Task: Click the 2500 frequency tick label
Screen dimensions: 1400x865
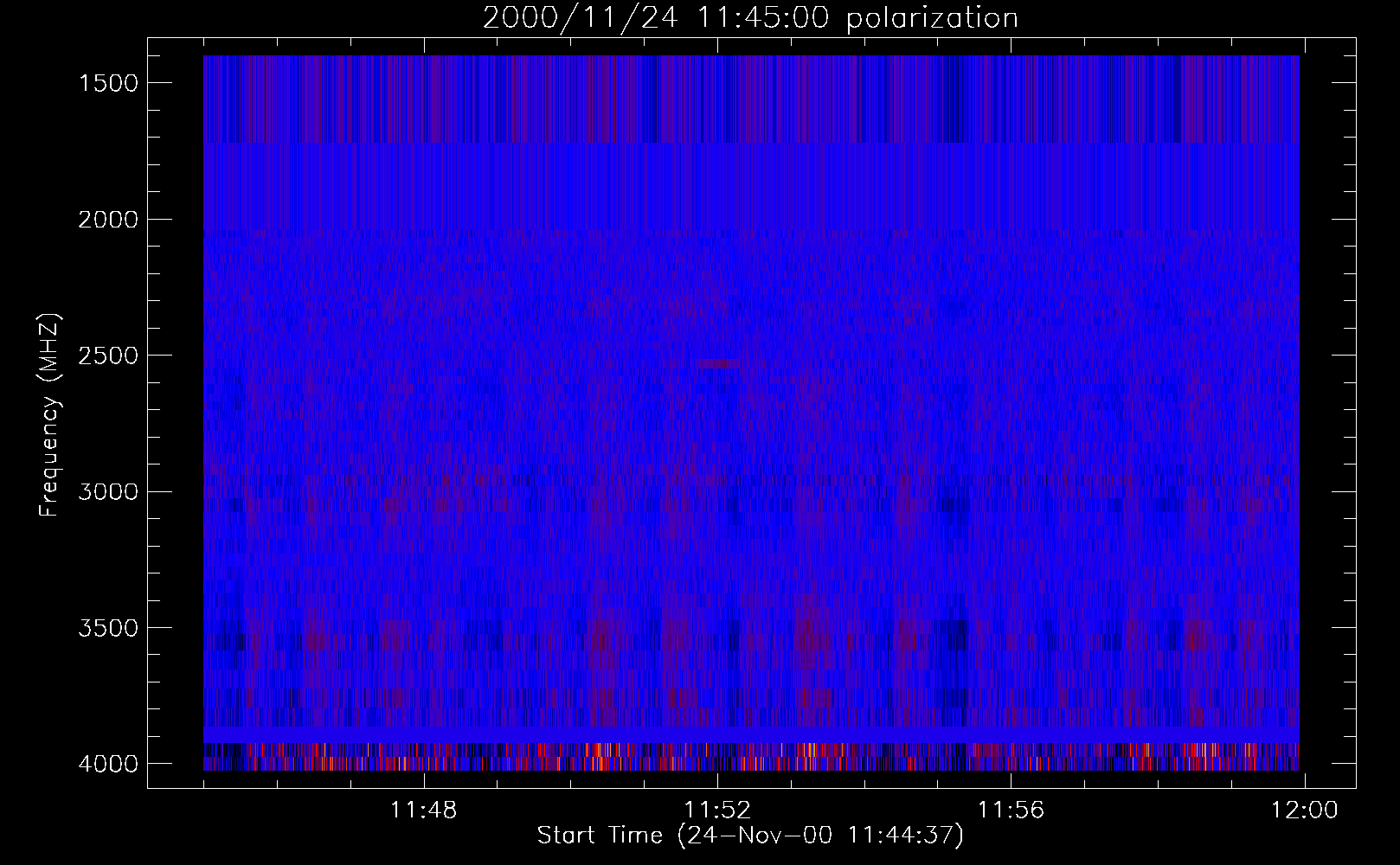Action: pyautogui.click(x=108, y=356)
